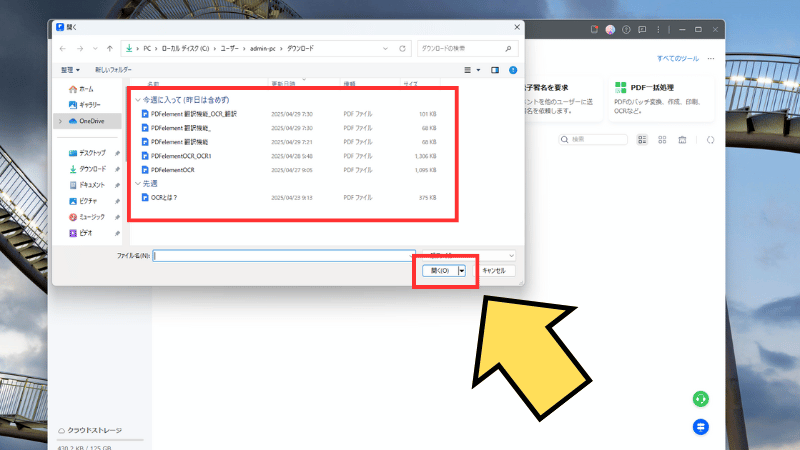800x450 pixels.
Task: Click the trash icon in PDFelement
Action: click(682, 140)
